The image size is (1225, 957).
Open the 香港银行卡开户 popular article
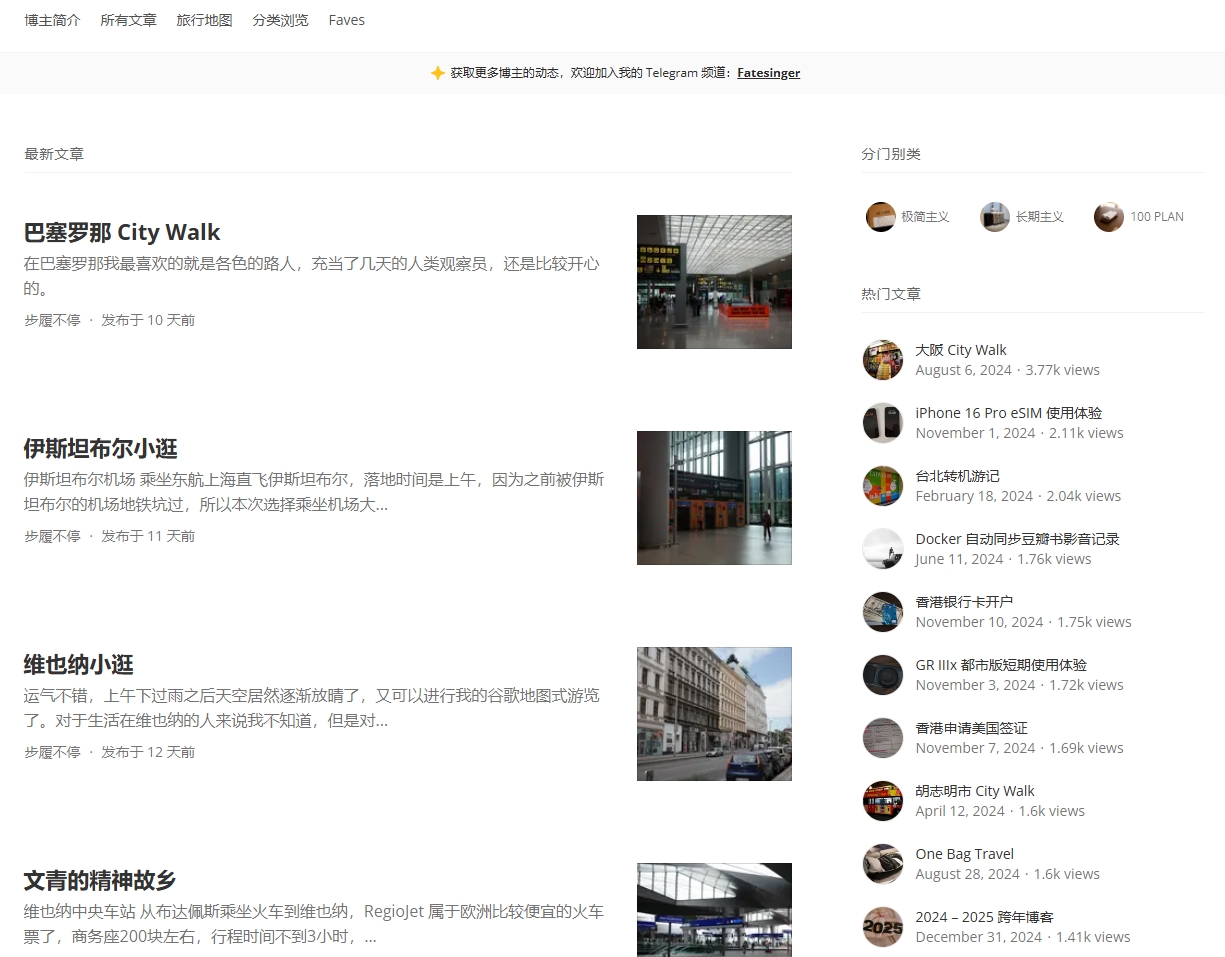[x=964, y=602]
